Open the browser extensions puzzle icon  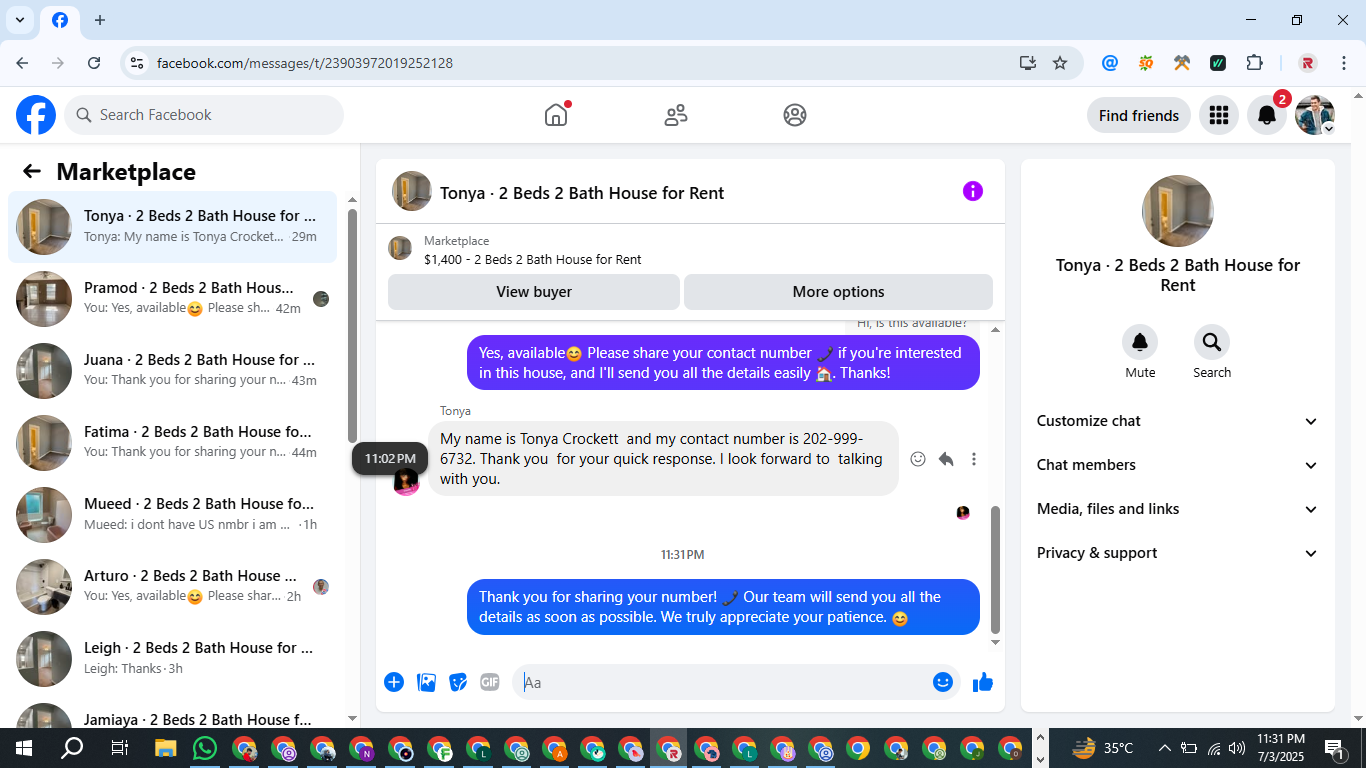pos(1254,63)
